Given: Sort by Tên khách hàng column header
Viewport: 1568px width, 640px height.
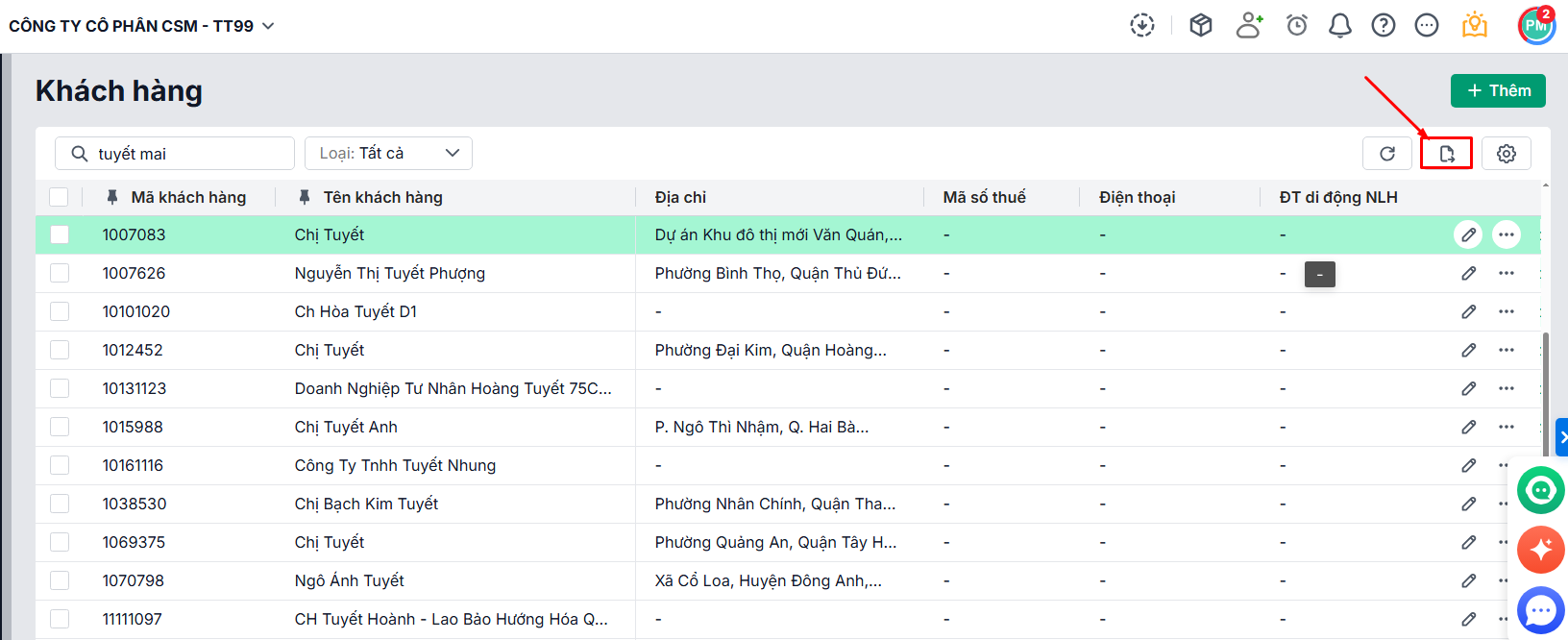Looking at the screenshot, I should click(382, 197).
